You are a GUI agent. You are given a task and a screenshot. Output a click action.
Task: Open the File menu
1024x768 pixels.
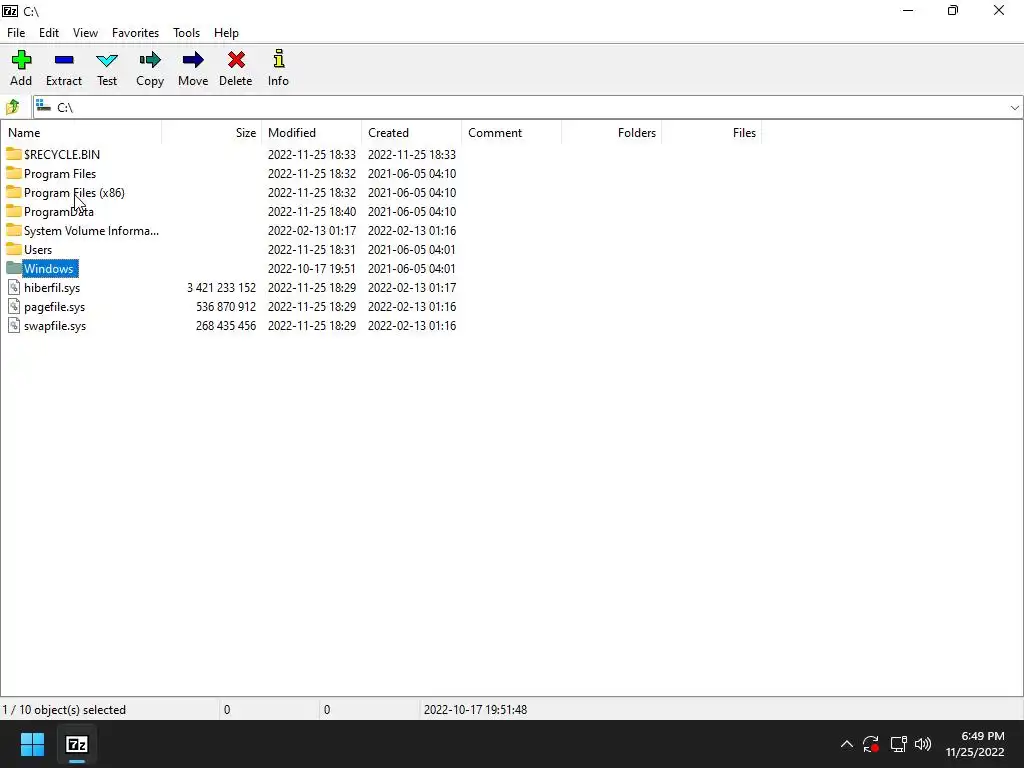coord(16,33)
